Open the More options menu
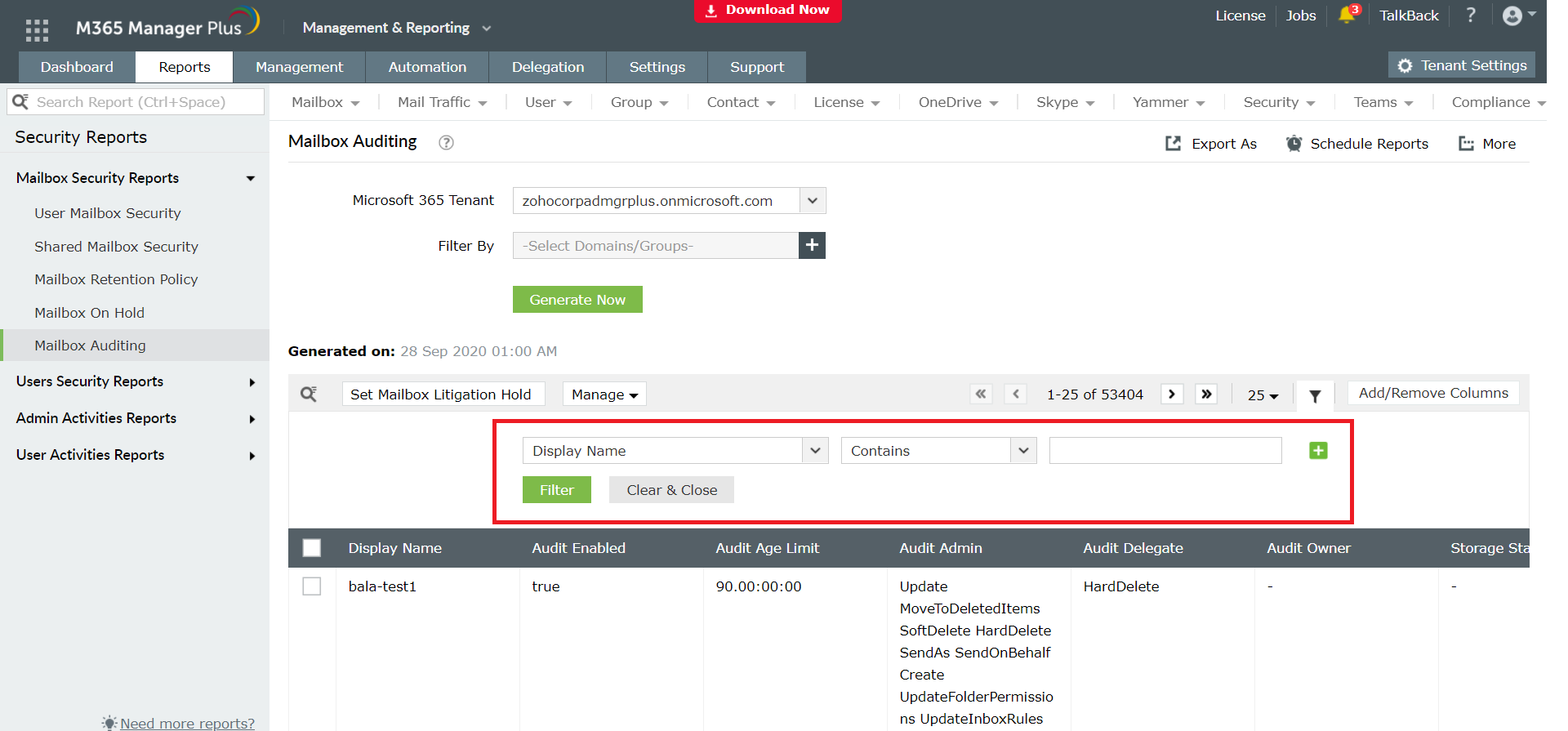 (1487, 144)
